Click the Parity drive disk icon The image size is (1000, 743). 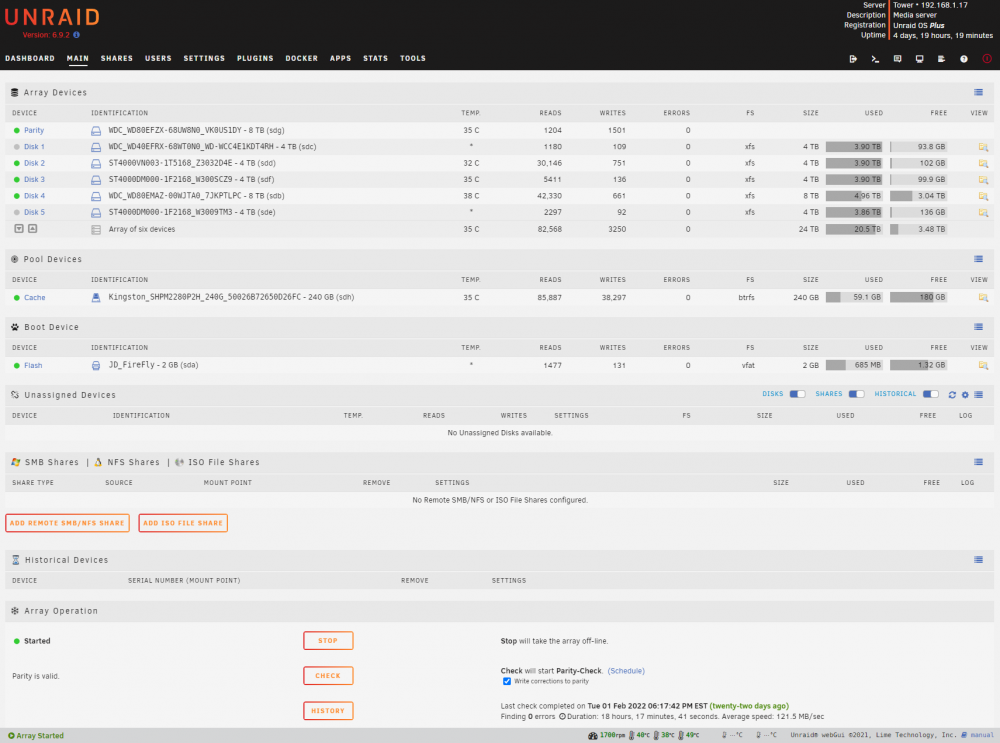[96, 131]
